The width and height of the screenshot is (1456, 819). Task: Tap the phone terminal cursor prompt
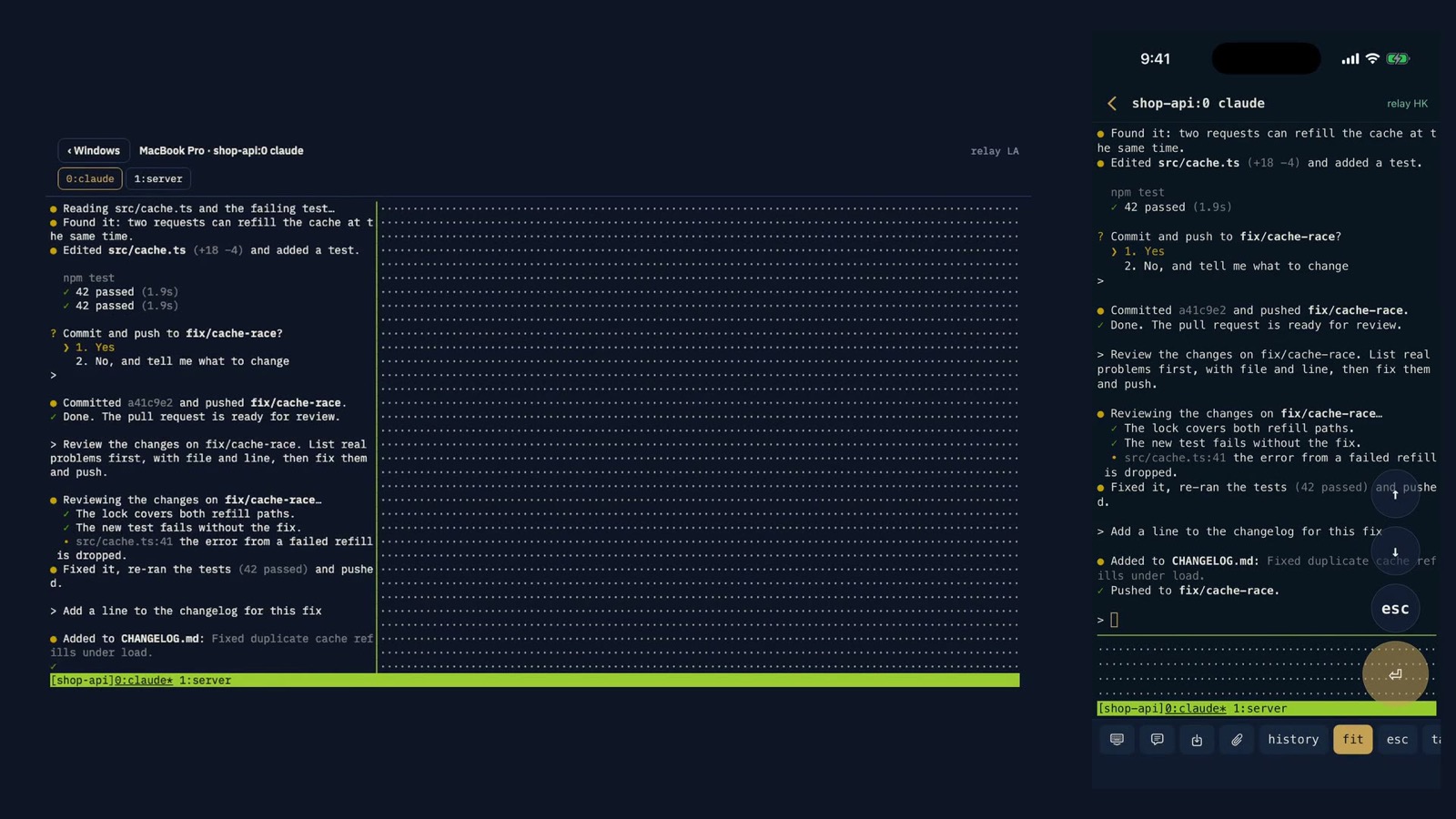pos(1114,620)
